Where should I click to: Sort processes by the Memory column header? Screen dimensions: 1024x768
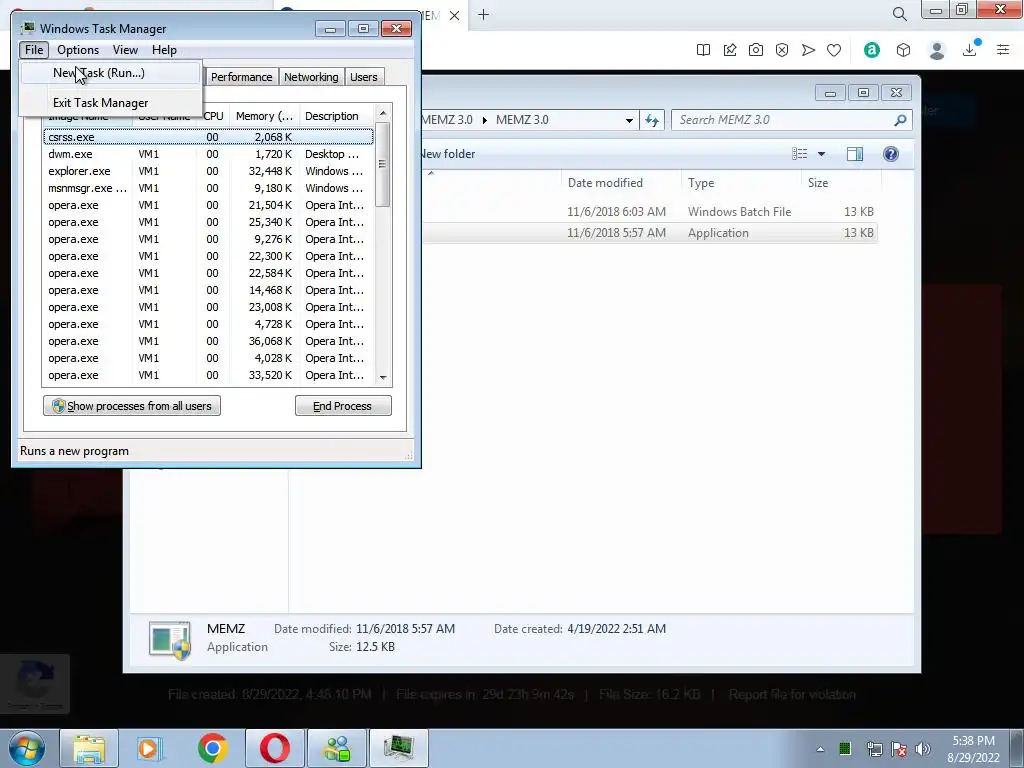coord(264,116)
